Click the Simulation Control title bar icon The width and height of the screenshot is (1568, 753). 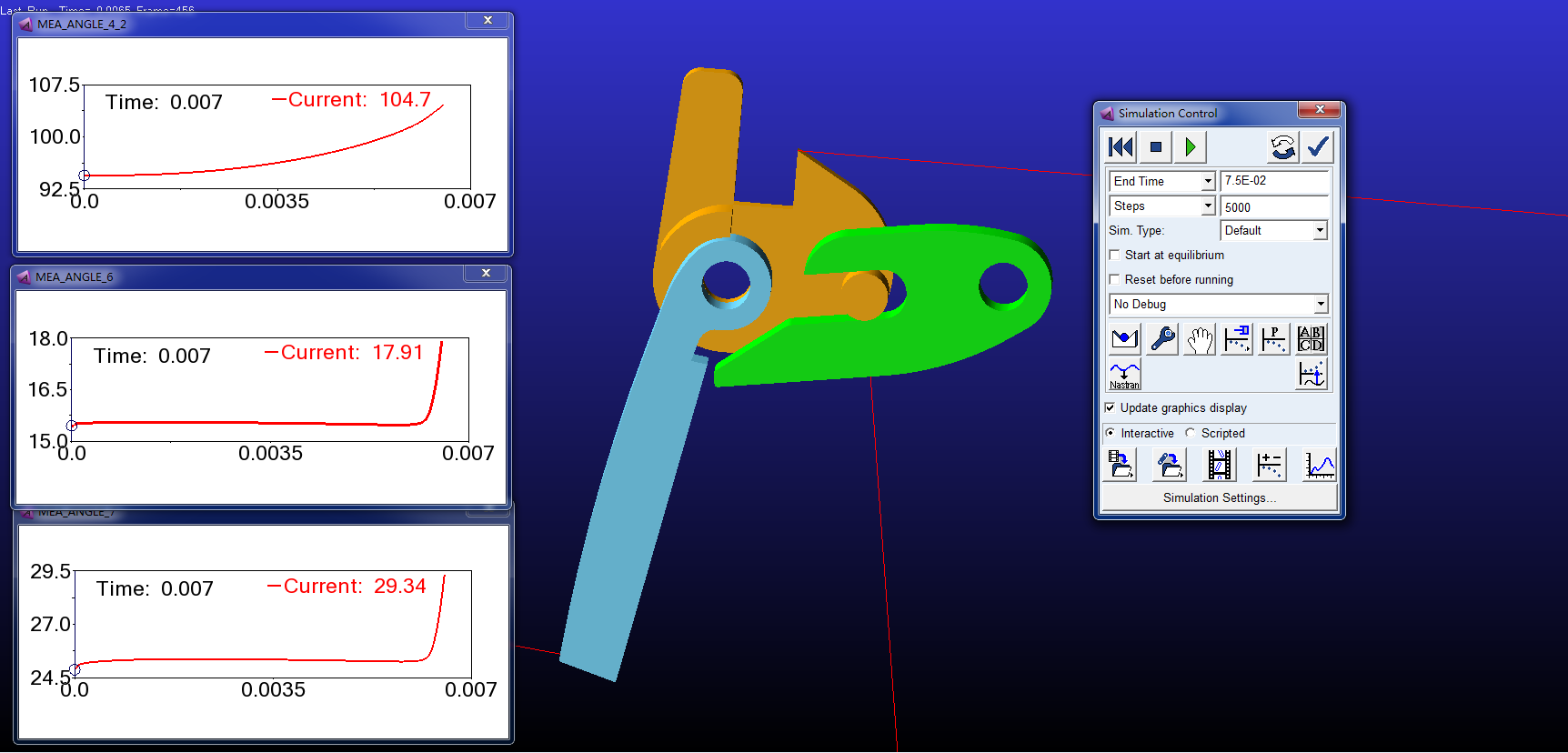(x=1107, y=114)
